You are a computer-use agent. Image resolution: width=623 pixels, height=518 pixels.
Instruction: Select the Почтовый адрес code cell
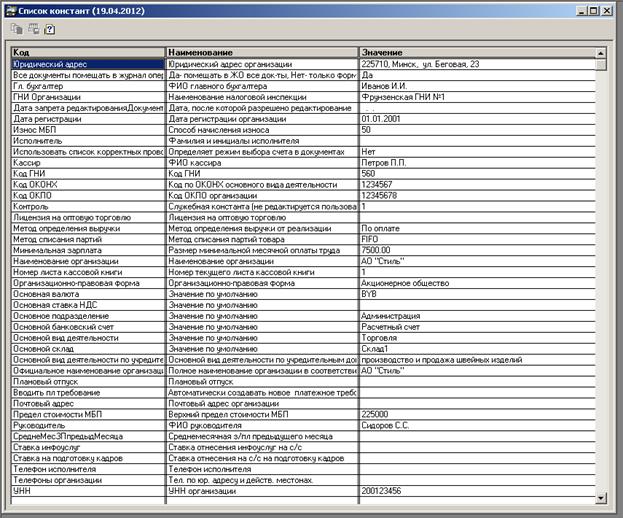tap(88, 404)
